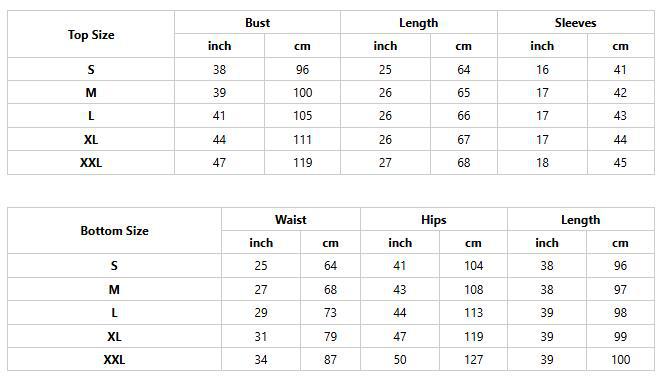Select the hips 50 inch cell
This screenshot has height=388, width=668.
pos(400,359)
